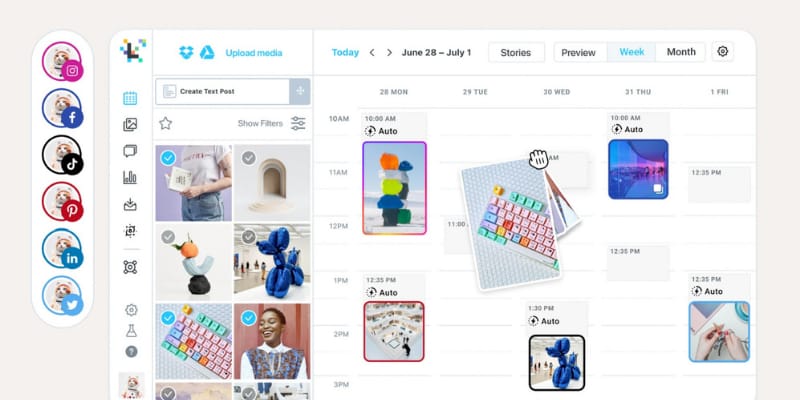Open the media library sidebar icon

tap(130, 124)
